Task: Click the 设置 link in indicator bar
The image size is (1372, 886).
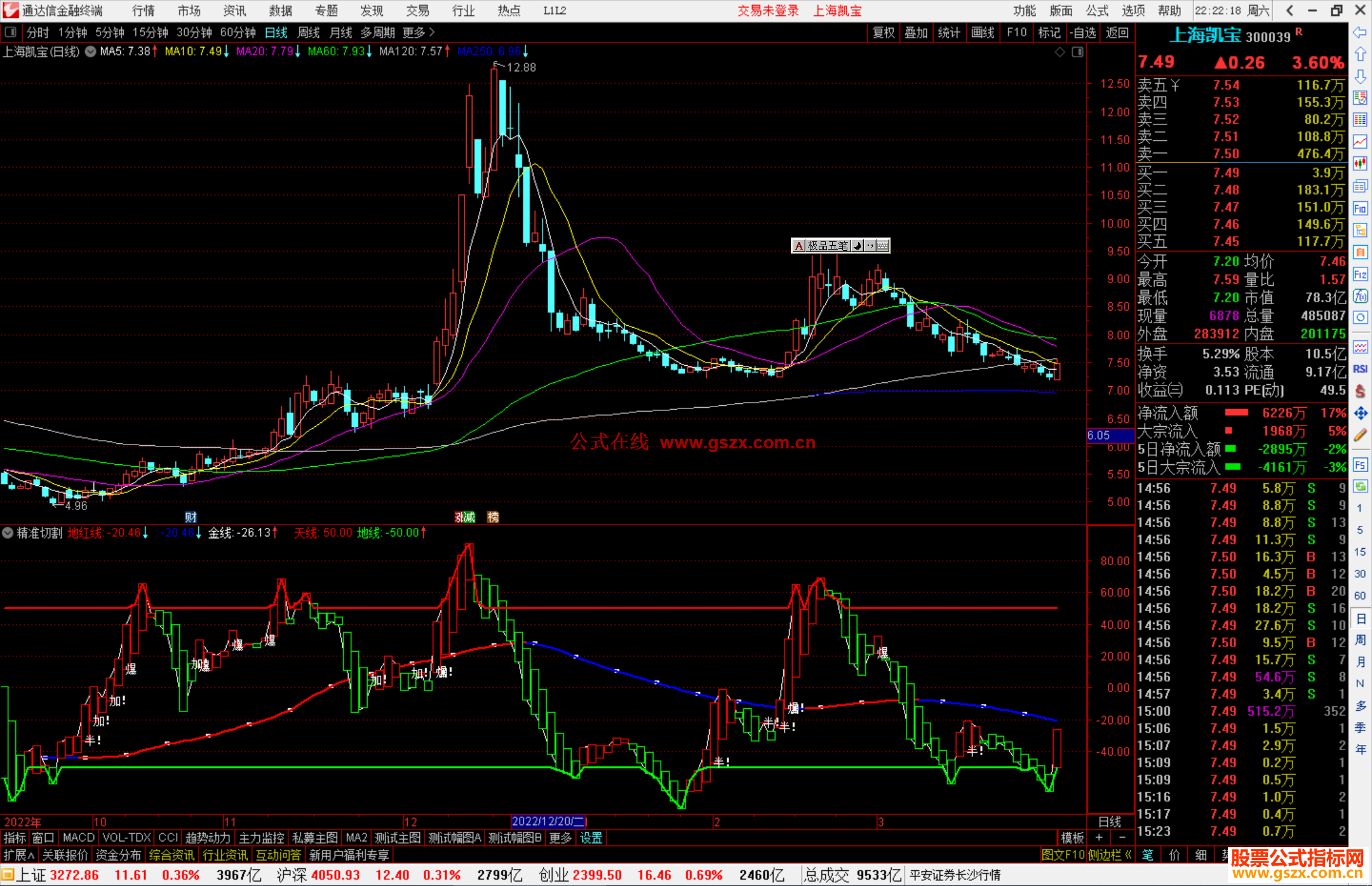Action: (x=591, y=838)
